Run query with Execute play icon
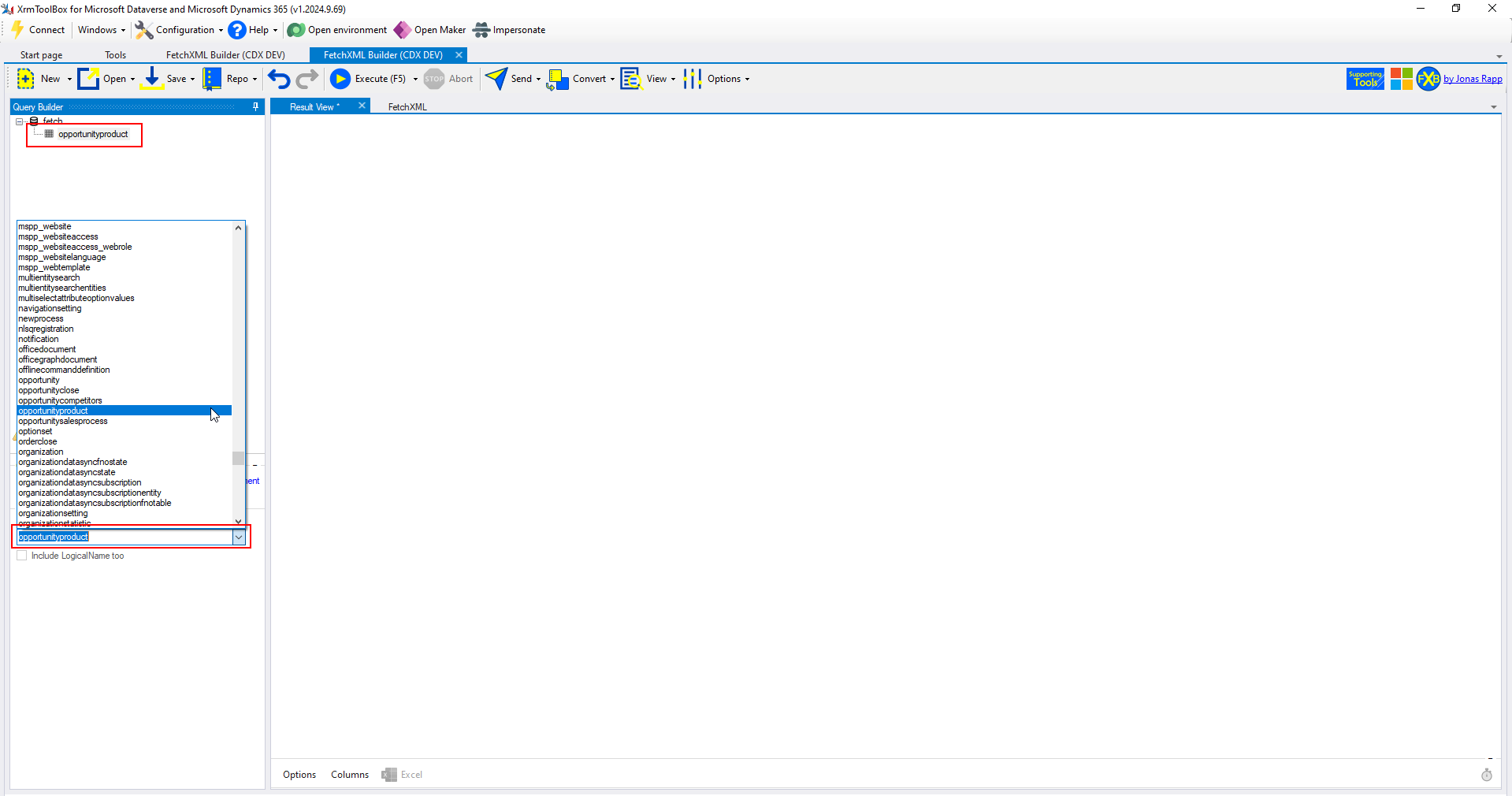 pyautogui.click(x=340, y=79)
